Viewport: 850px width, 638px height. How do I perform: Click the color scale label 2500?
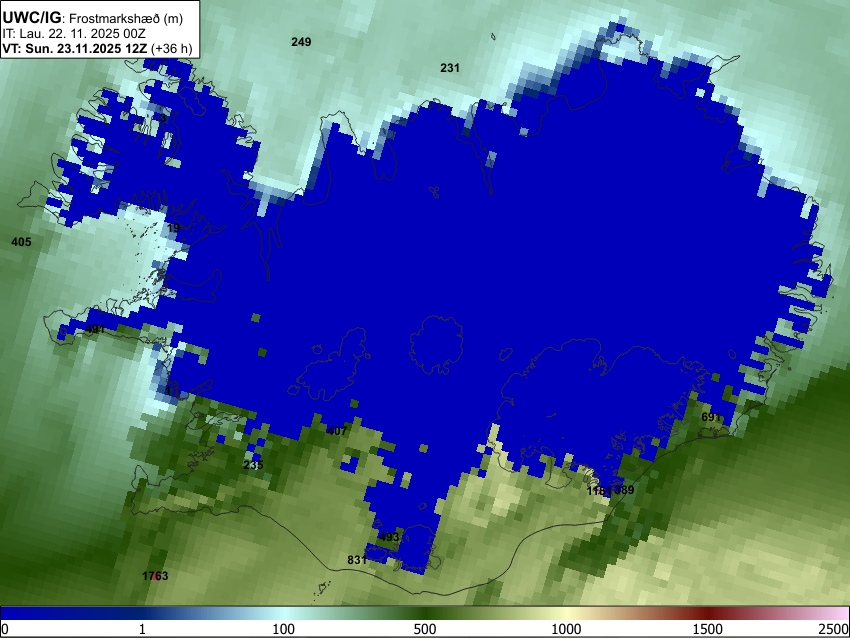pyautogui.click(x=835, y=629)
